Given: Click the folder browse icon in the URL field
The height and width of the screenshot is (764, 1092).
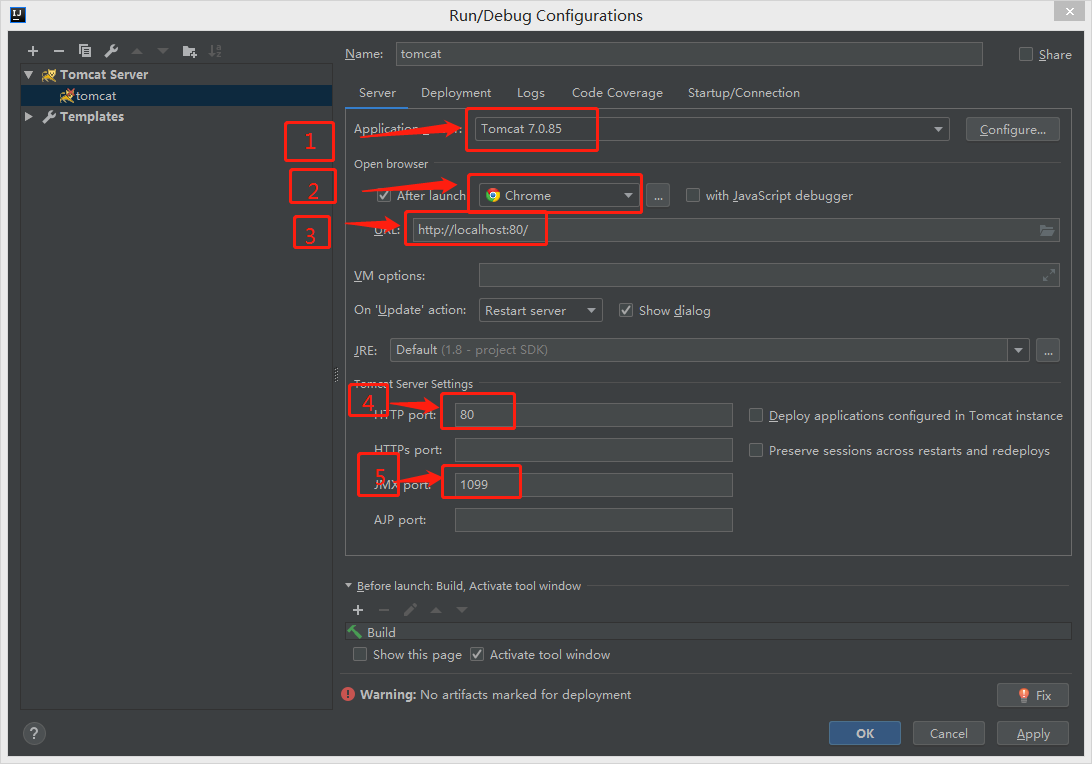Looking at the screenshot, I should [1047, 230].
